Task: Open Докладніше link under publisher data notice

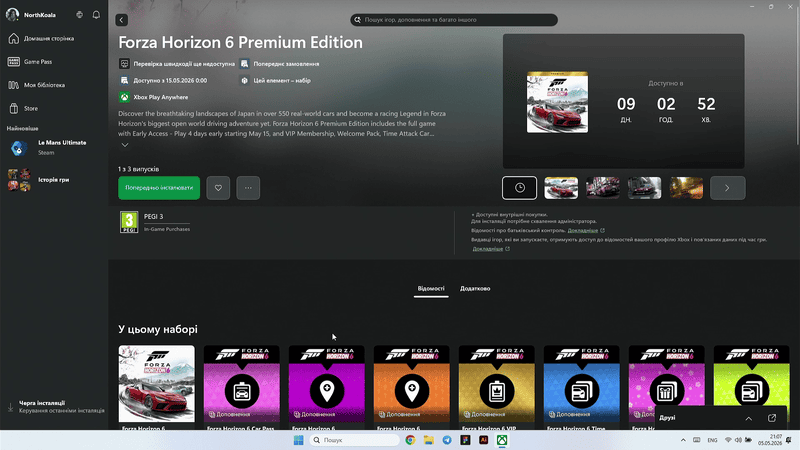Action: pyautogui.click(x=488, y=249)
